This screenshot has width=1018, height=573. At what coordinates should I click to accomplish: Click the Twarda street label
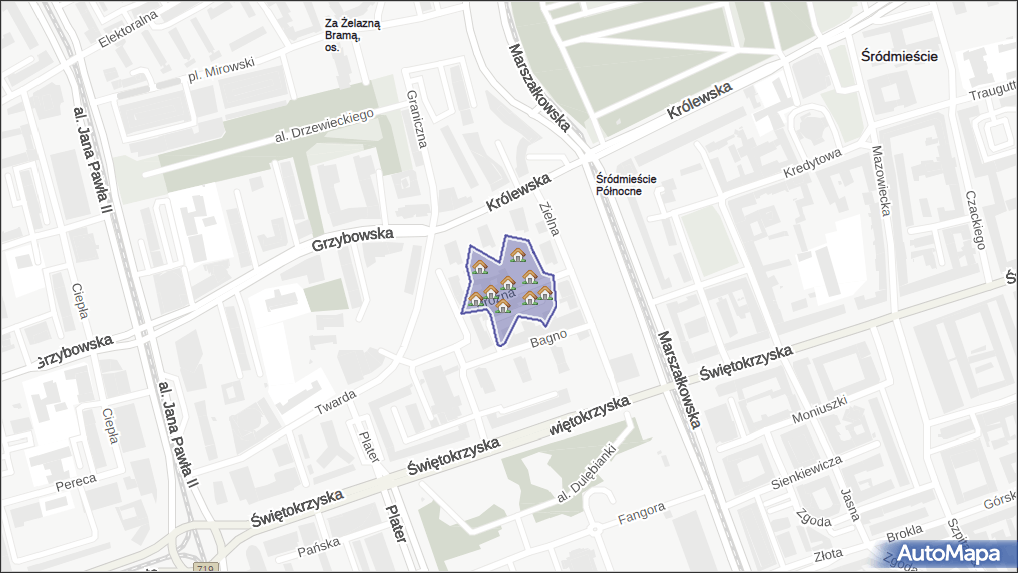coord(336,402)
